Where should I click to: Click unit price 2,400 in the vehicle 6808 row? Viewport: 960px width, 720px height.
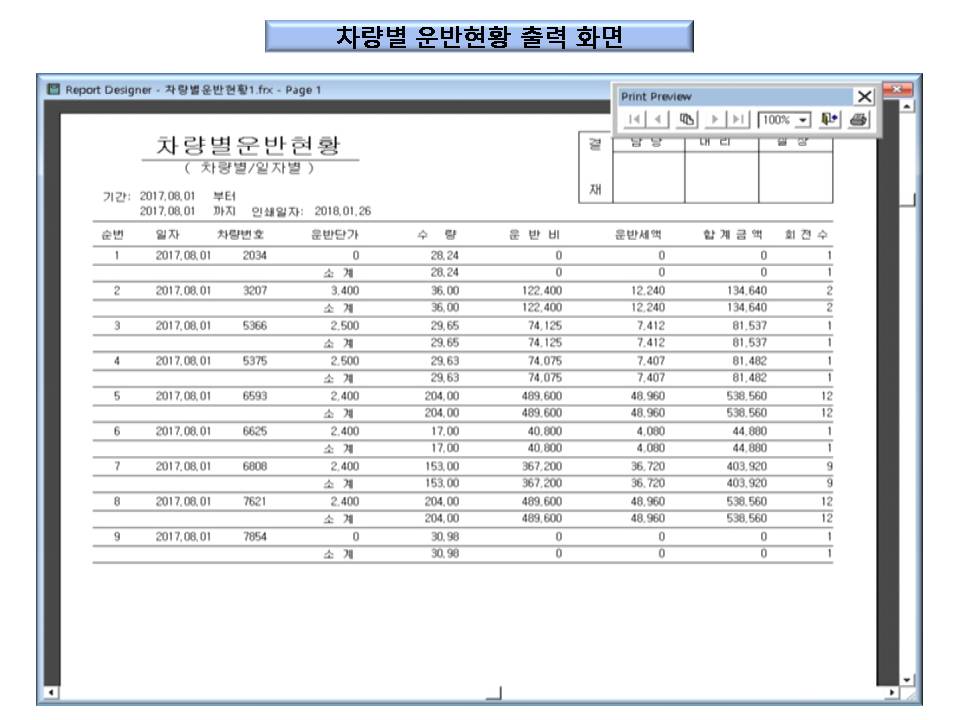coord(345,467)
